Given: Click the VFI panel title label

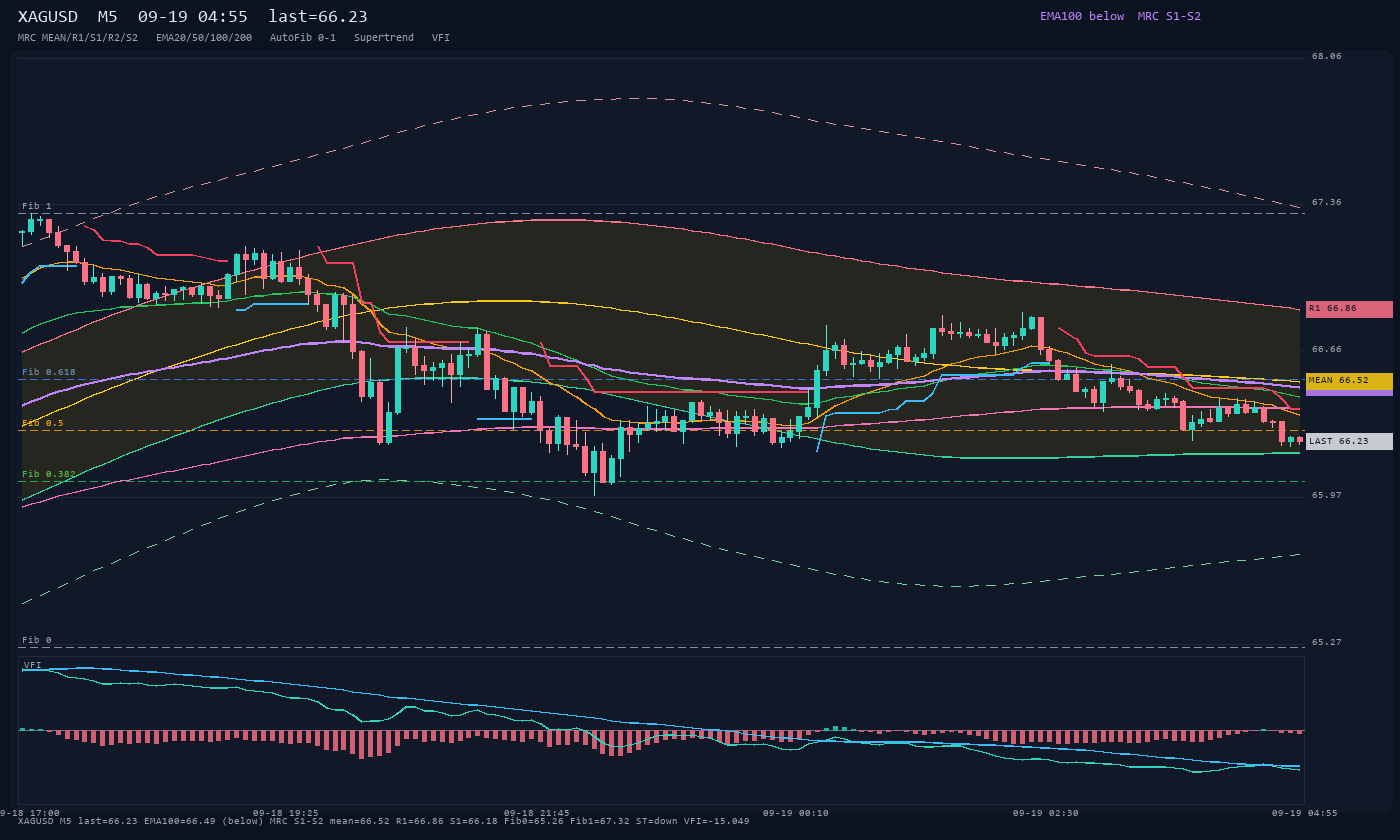Looking at the screenshot, I should point(33,664).
